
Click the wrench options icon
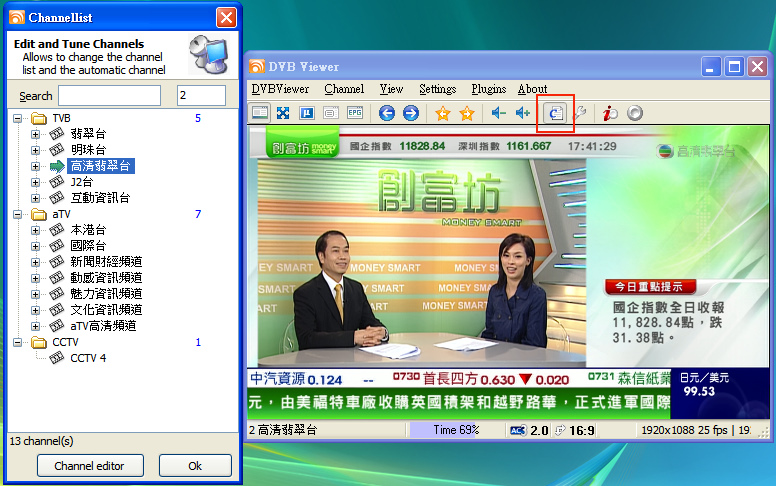[579, 113]
